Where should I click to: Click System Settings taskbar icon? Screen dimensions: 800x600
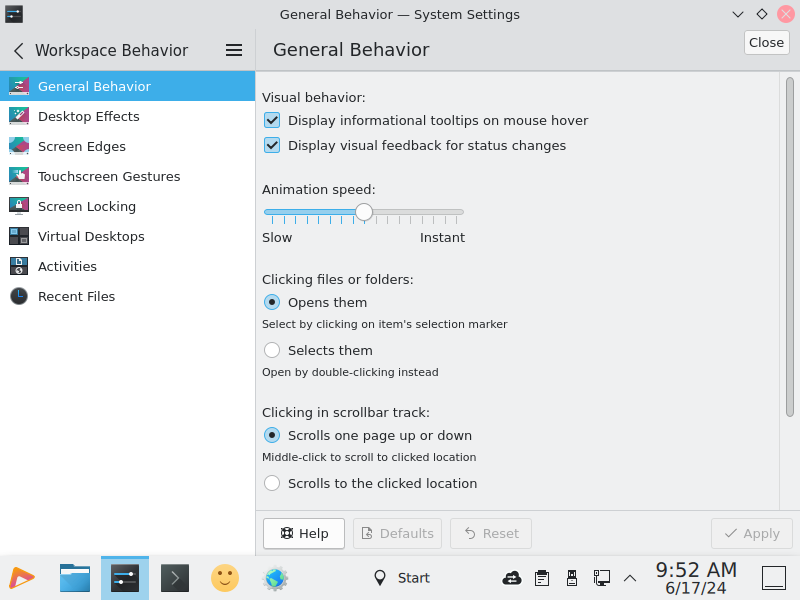tap(125, 578)
